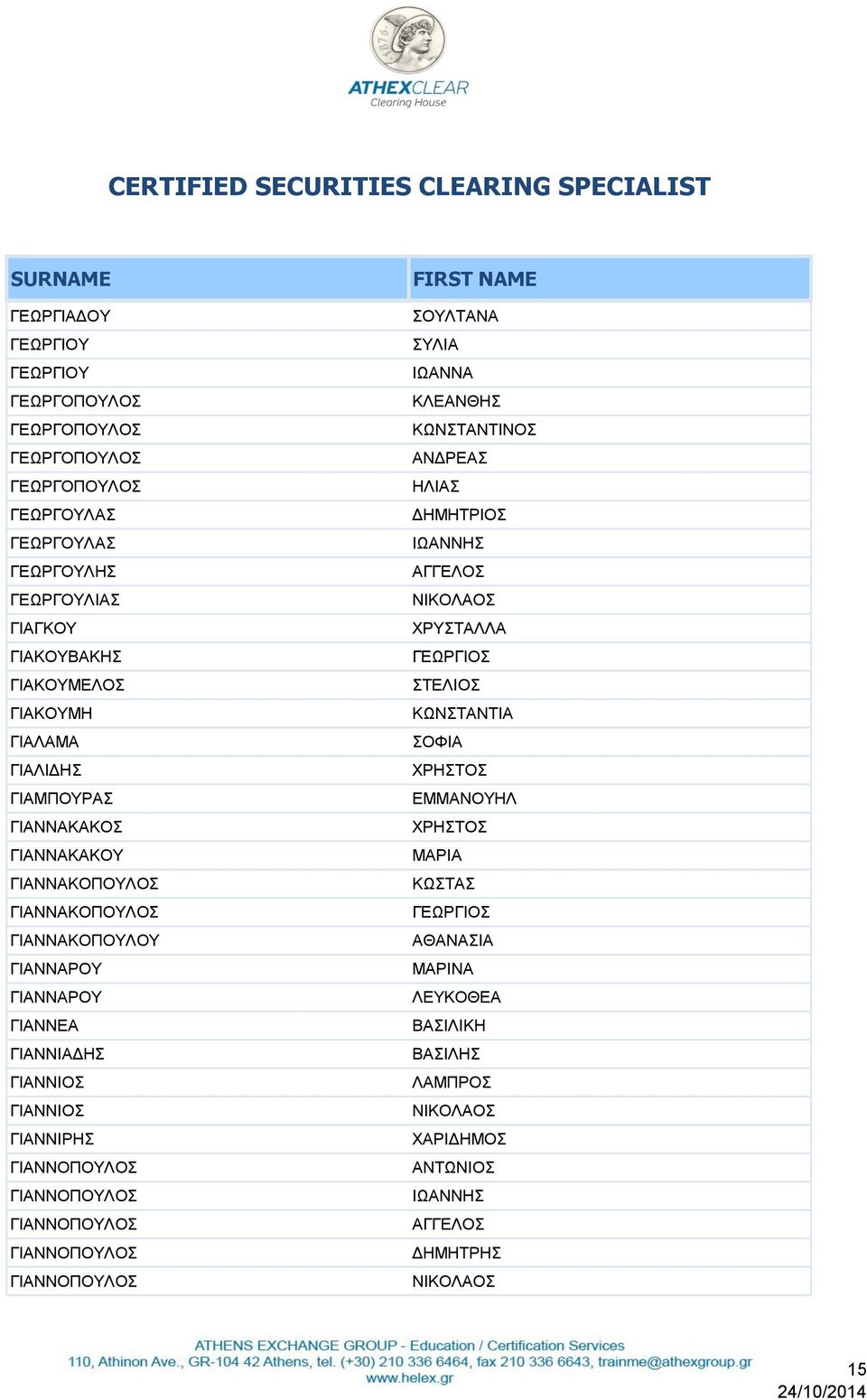Select surname ΓΙΑΛΑΜΑ
The image size is (867, 1400).
pyautogui.click(x=44, y=742)
